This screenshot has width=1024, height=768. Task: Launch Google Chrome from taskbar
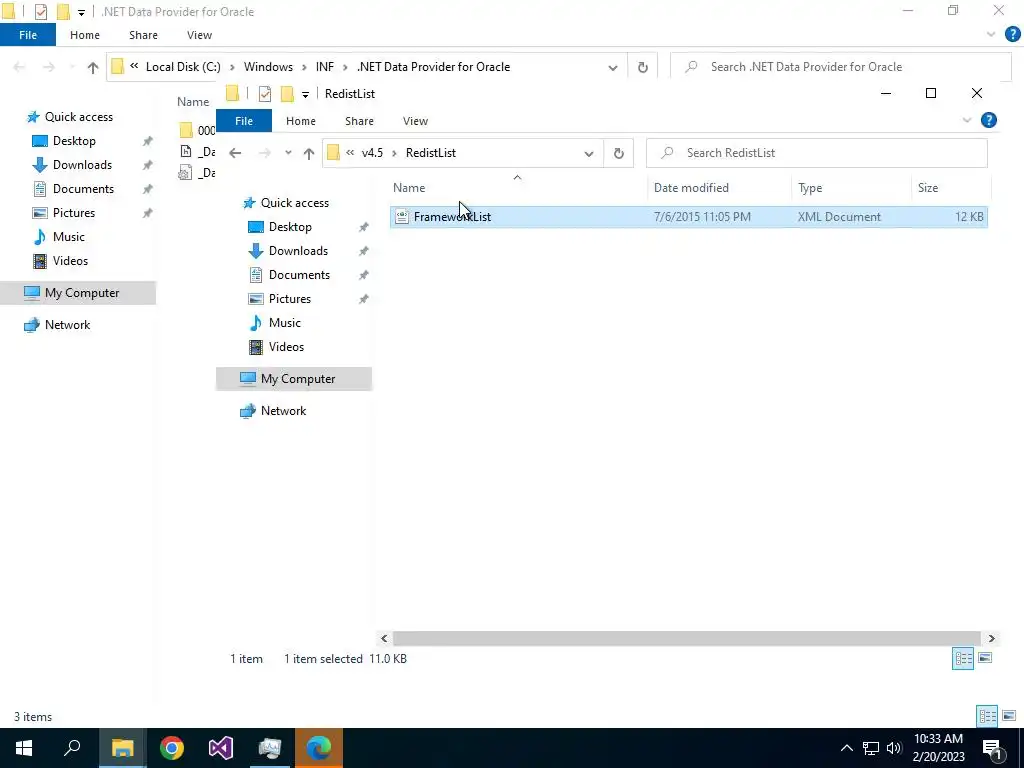point(172,748)
